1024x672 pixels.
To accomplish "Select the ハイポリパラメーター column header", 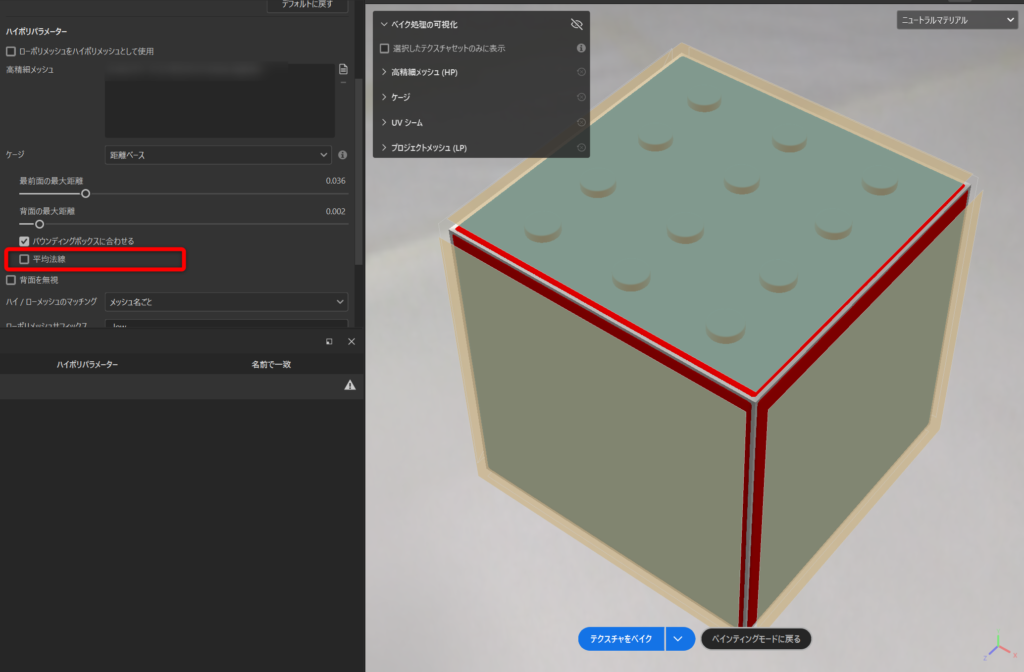I will [x=87, y=365].
